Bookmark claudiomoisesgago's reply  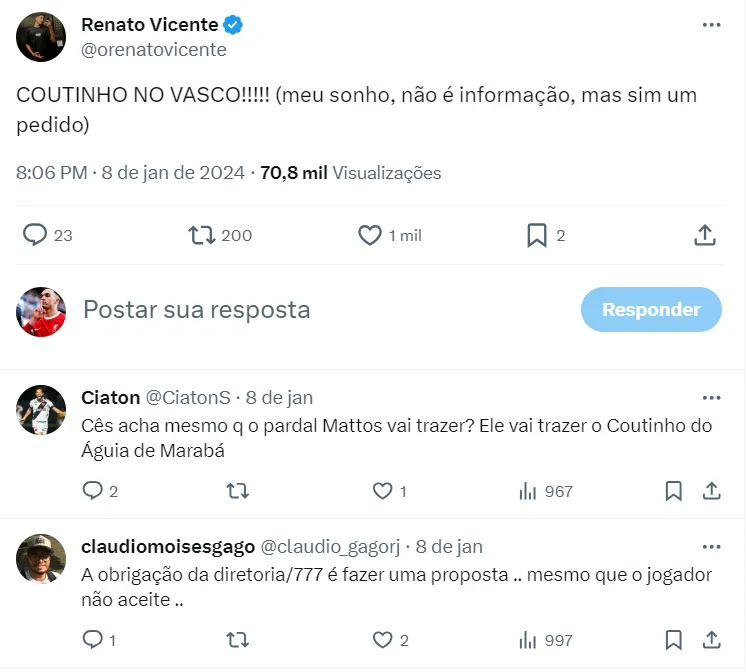point(674,639)
